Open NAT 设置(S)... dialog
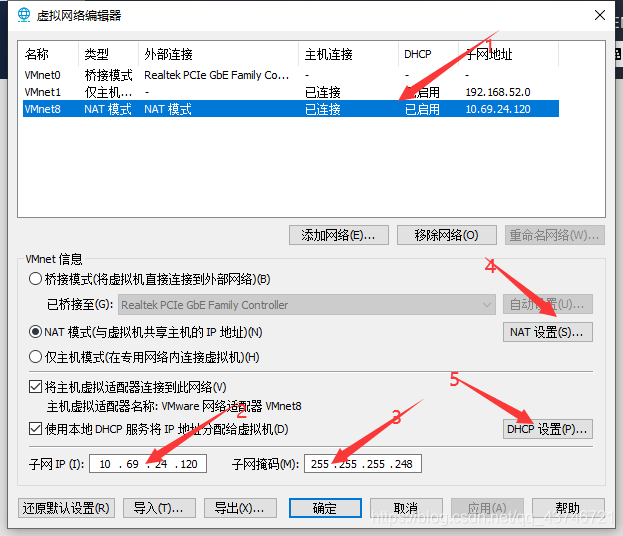 (x=548, y=332)
